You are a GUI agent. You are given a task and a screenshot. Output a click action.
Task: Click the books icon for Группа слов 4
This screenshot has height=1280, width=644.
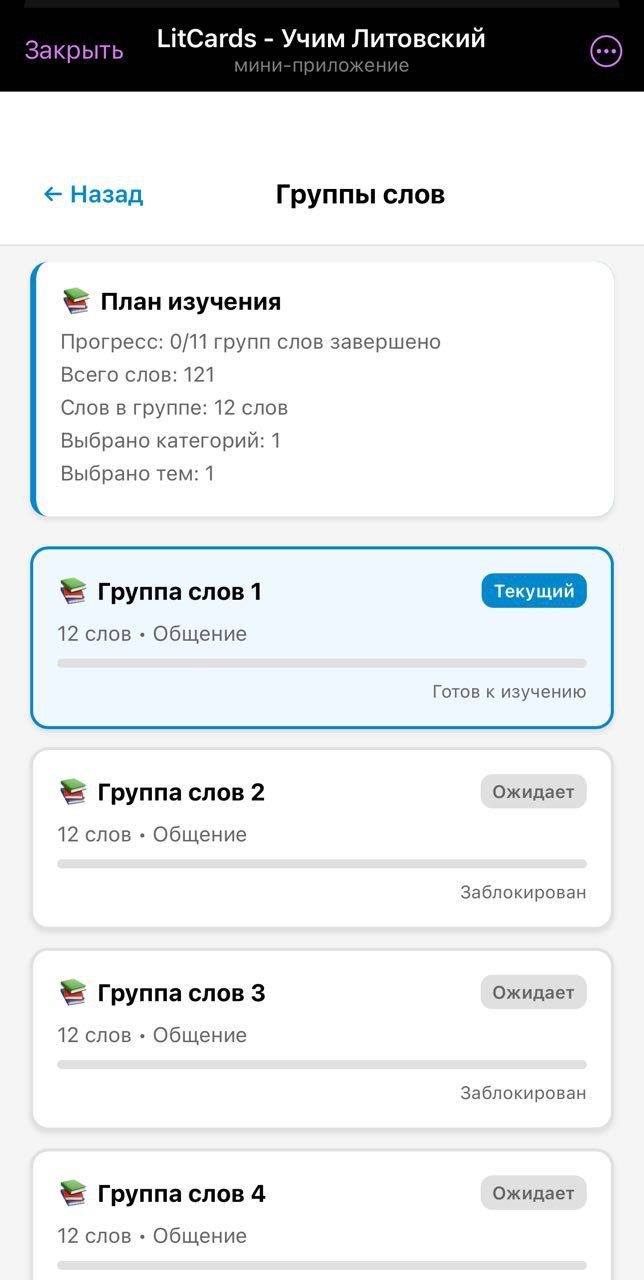(72, 1193)
